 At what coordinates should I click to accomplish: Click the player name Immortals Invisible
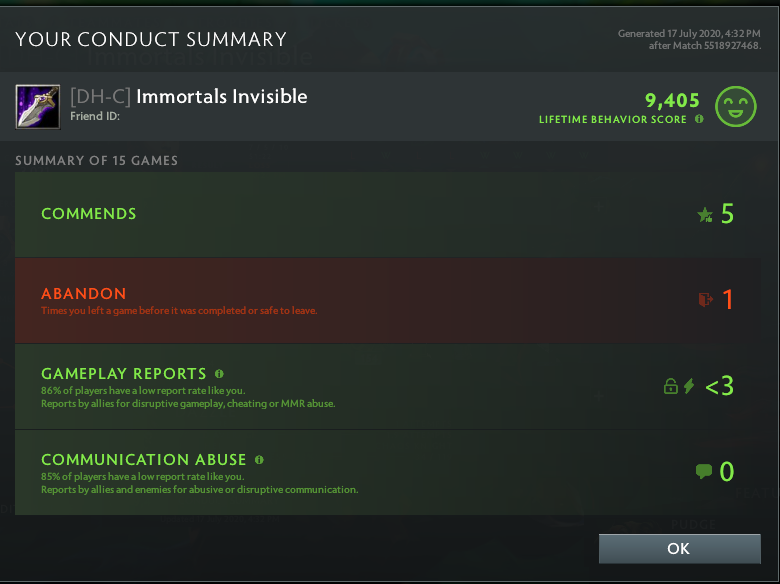(221, 97)
